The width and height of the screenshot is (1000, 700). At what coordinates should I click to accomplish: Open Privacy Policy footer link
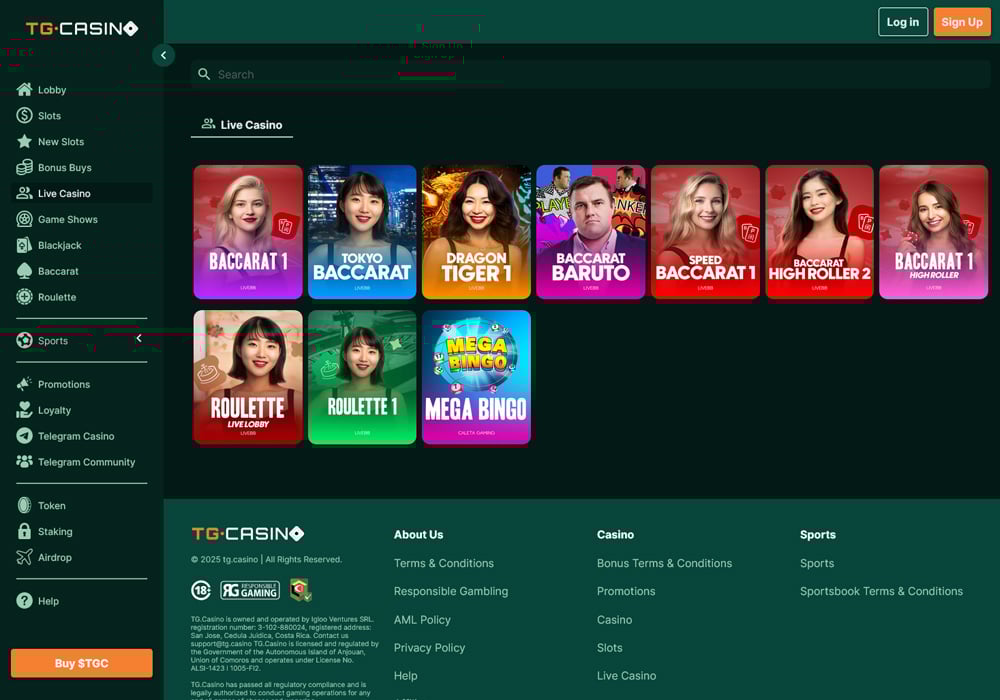point(429,648)
